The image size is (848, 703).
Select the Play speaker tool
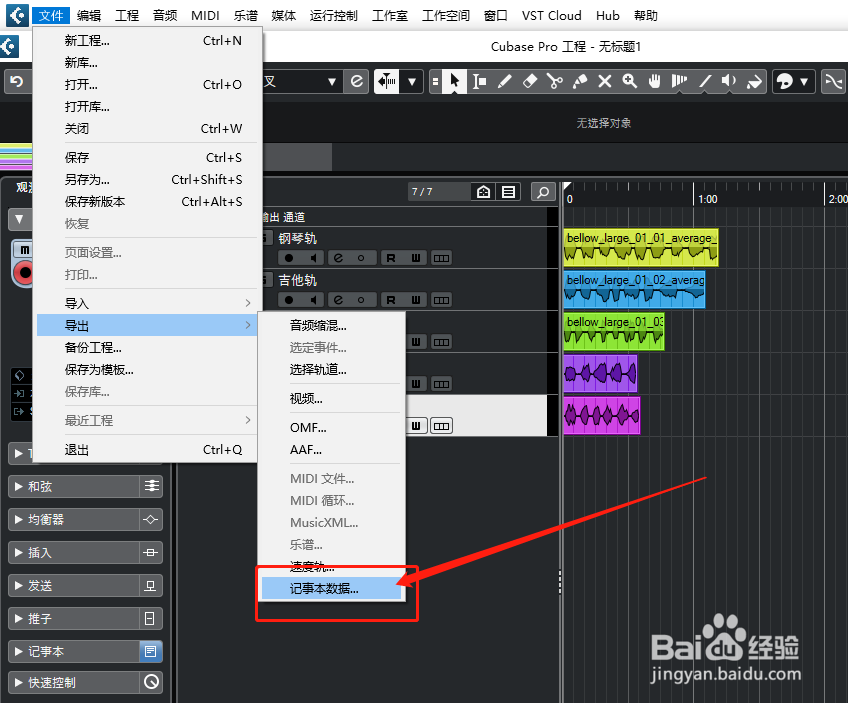click(x=729, y=82)
